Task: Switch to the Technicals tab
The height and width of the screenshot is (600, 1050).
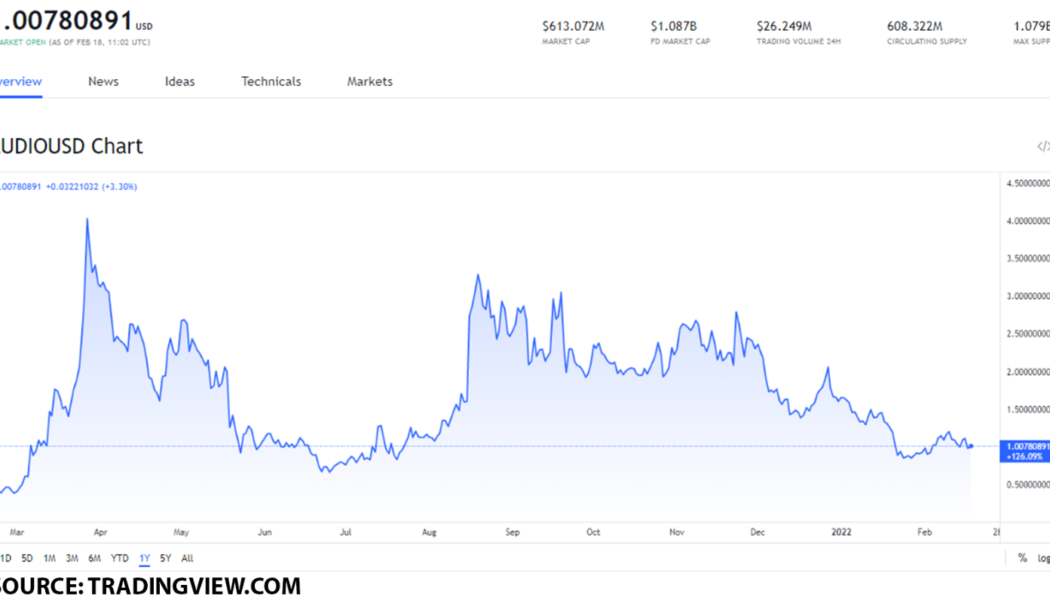Action: point(271,82)
